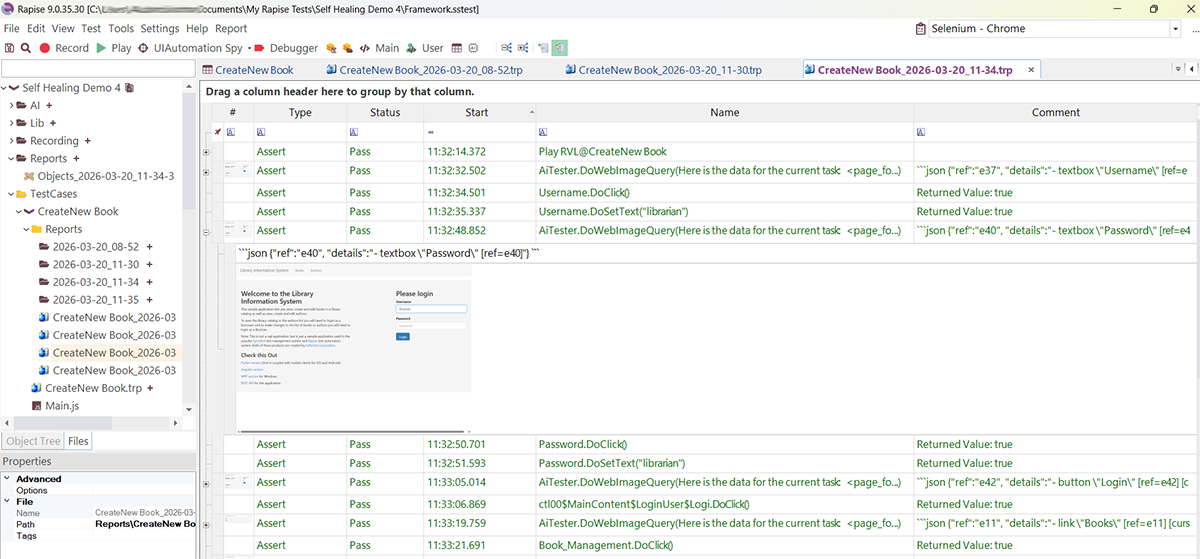The image size is (1200, 559).
Task: Open the UIAutomation Spy tool
Action: (x=190, y=48)
